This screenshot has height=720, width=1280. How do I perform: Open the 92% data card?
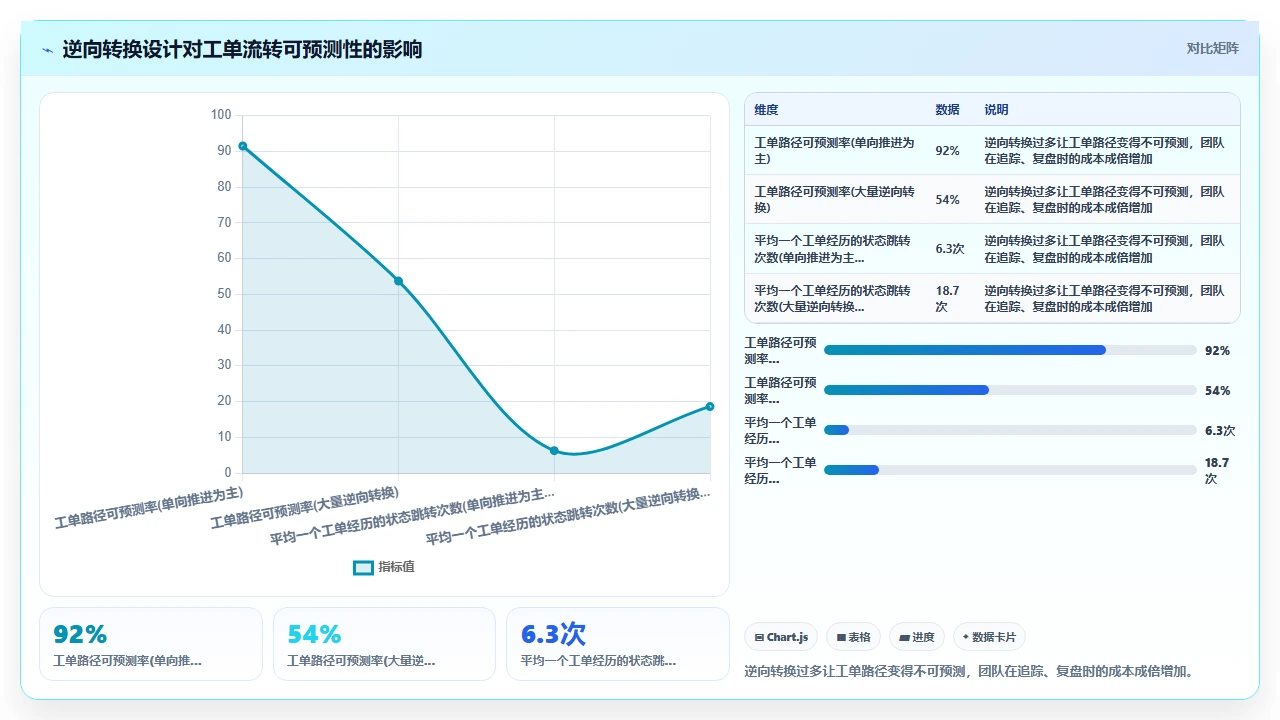point(151,644)
